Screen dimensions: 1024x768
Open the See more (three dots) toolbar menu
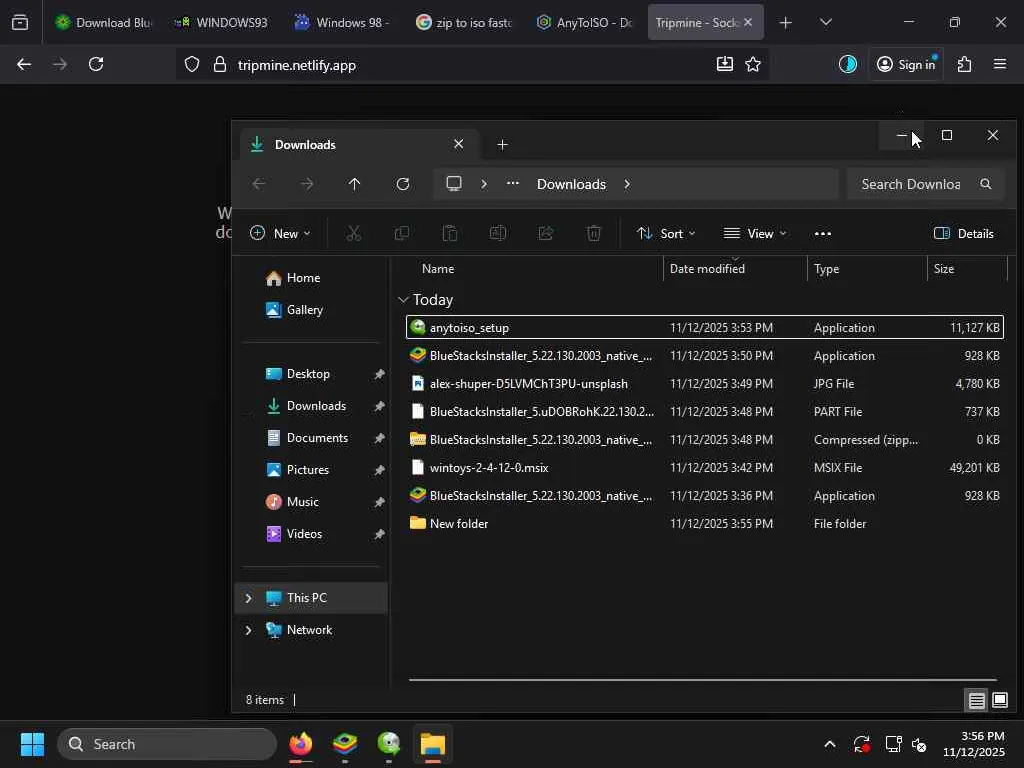tap(823, 233)
